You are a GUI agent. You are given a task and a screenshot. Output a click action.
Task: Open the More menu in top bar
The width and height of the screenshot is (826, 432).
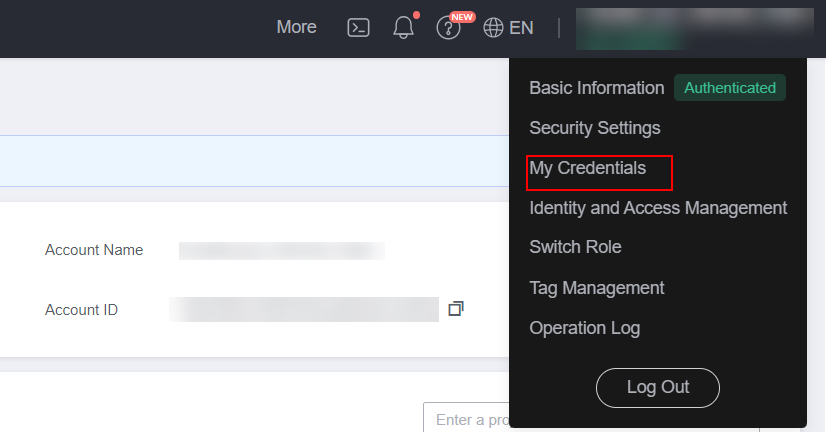pyautogui.click(x=297, y=27)
